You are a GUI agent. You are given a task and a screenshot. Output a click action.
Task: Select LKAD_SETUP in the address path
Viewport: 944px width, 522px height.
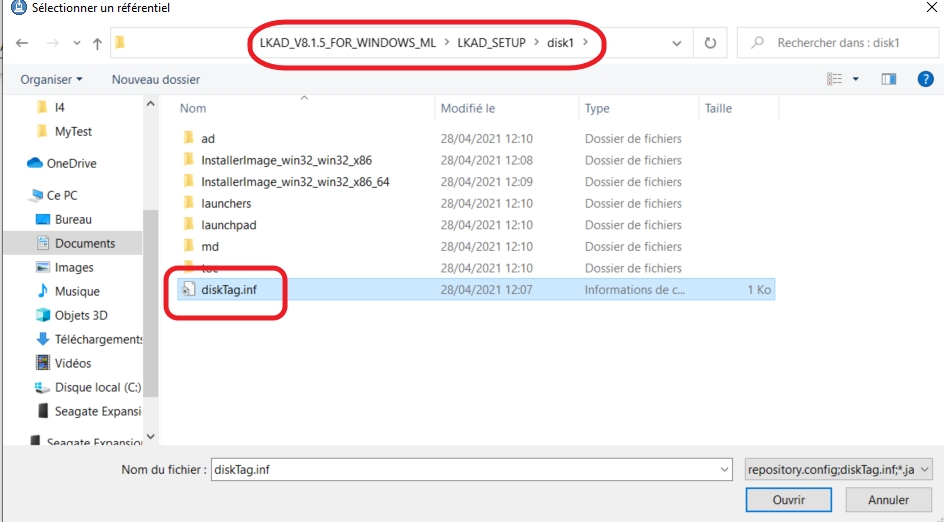[491, 43]
